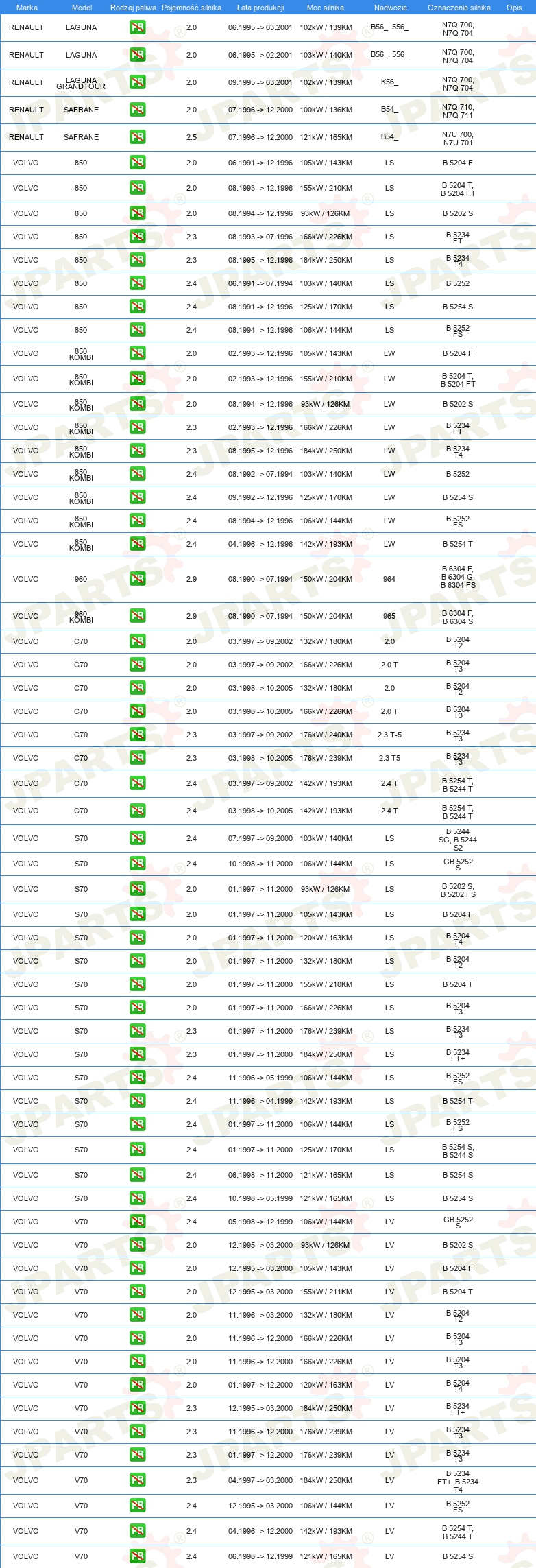Select the engine code 'N7U 700, N7U 701'
Screen dimensions: 536x1568
[x=458, y=139]
